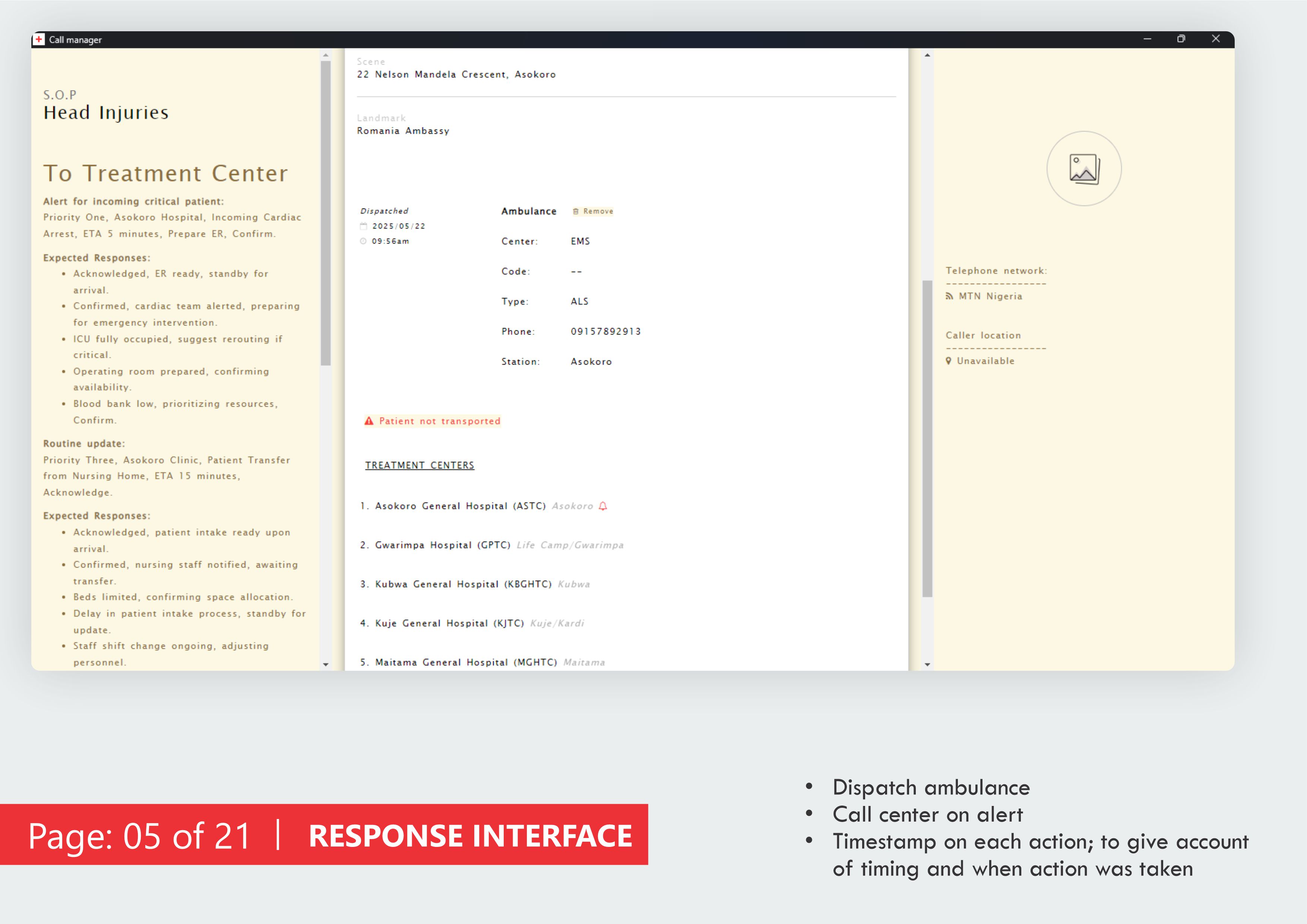Restore down the Call manager window
This screenshot has width=1307, height=924.
pos(1181,39)
